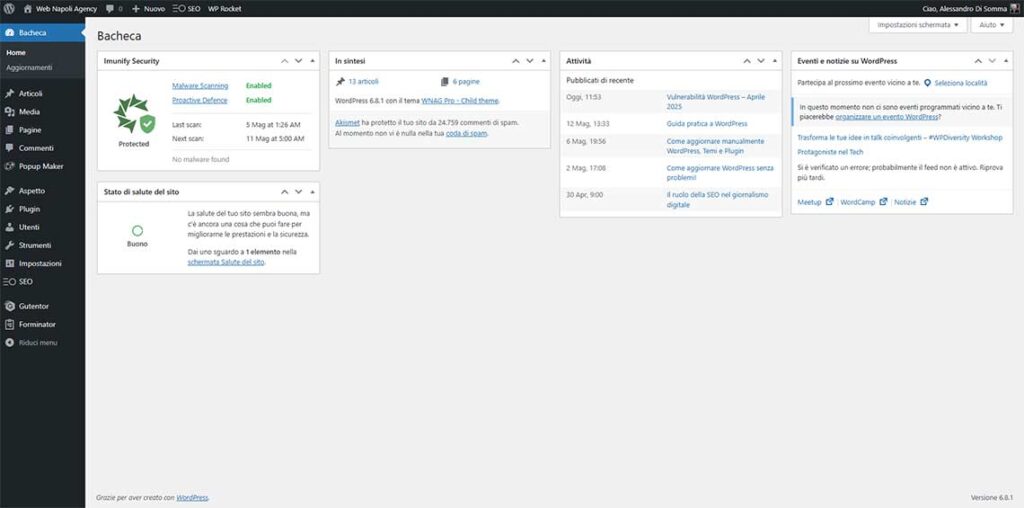Toggle the Attività widget panel closed

click(x=775, y=61)
